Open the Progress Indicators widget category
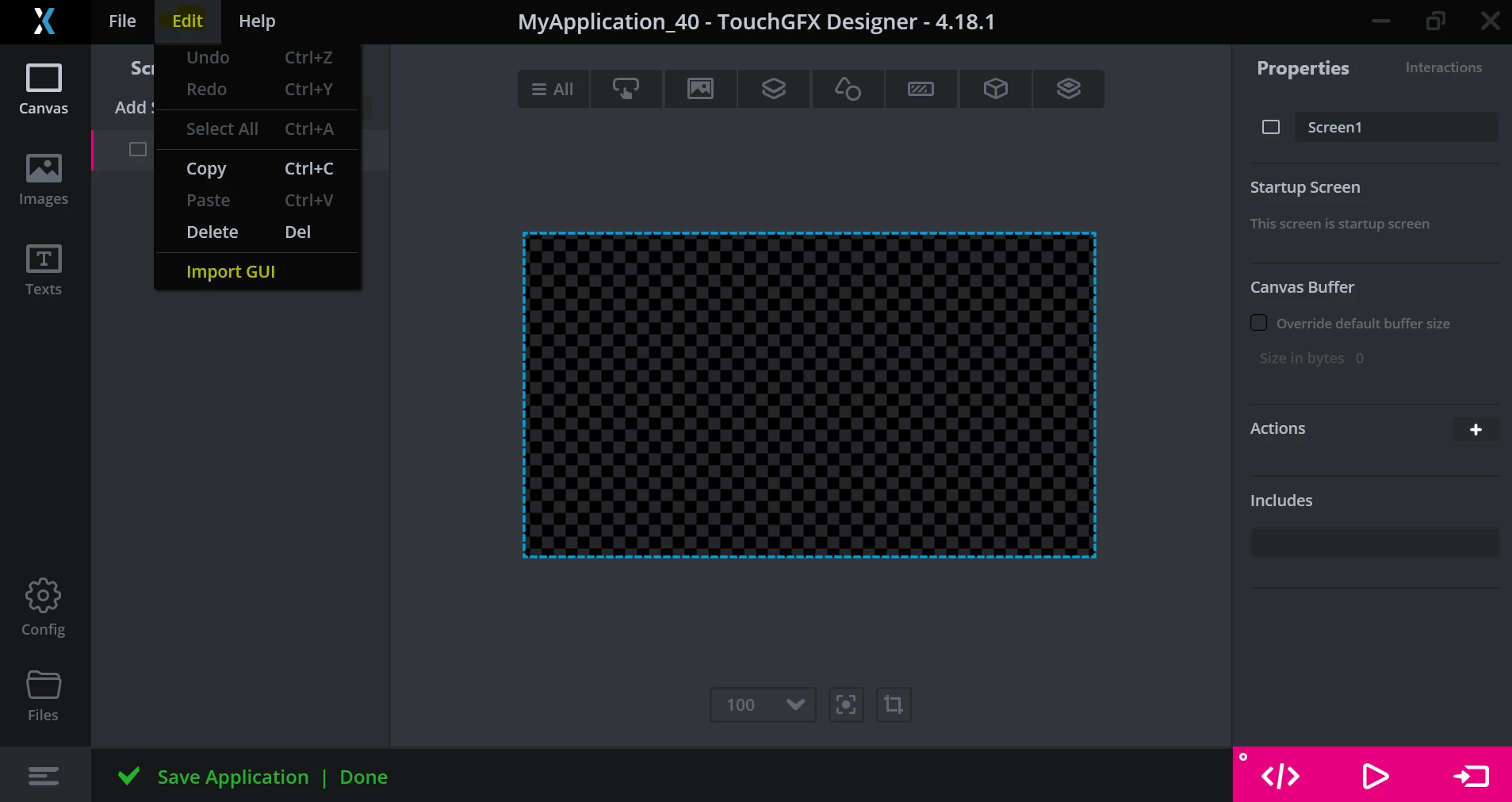Viewport: 1512px width, 802px height. tap(921, 89)
